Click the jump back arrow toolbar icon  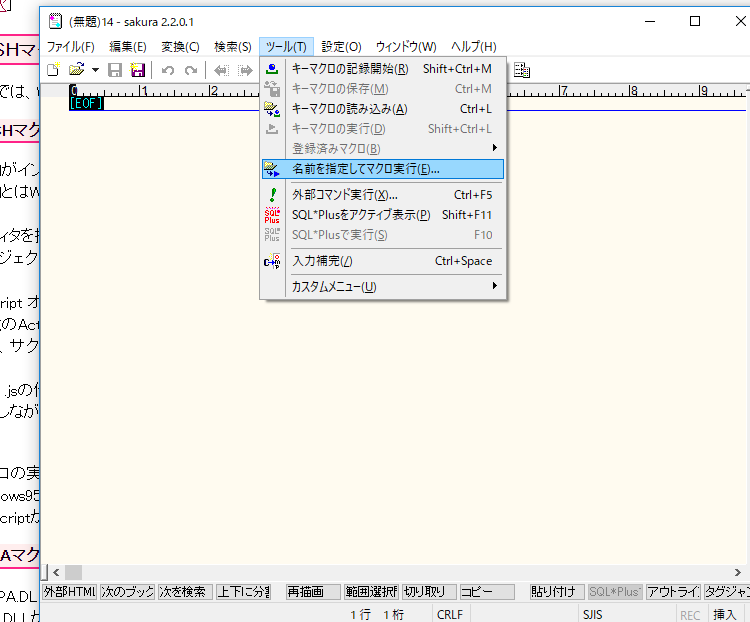pos(221,70)
